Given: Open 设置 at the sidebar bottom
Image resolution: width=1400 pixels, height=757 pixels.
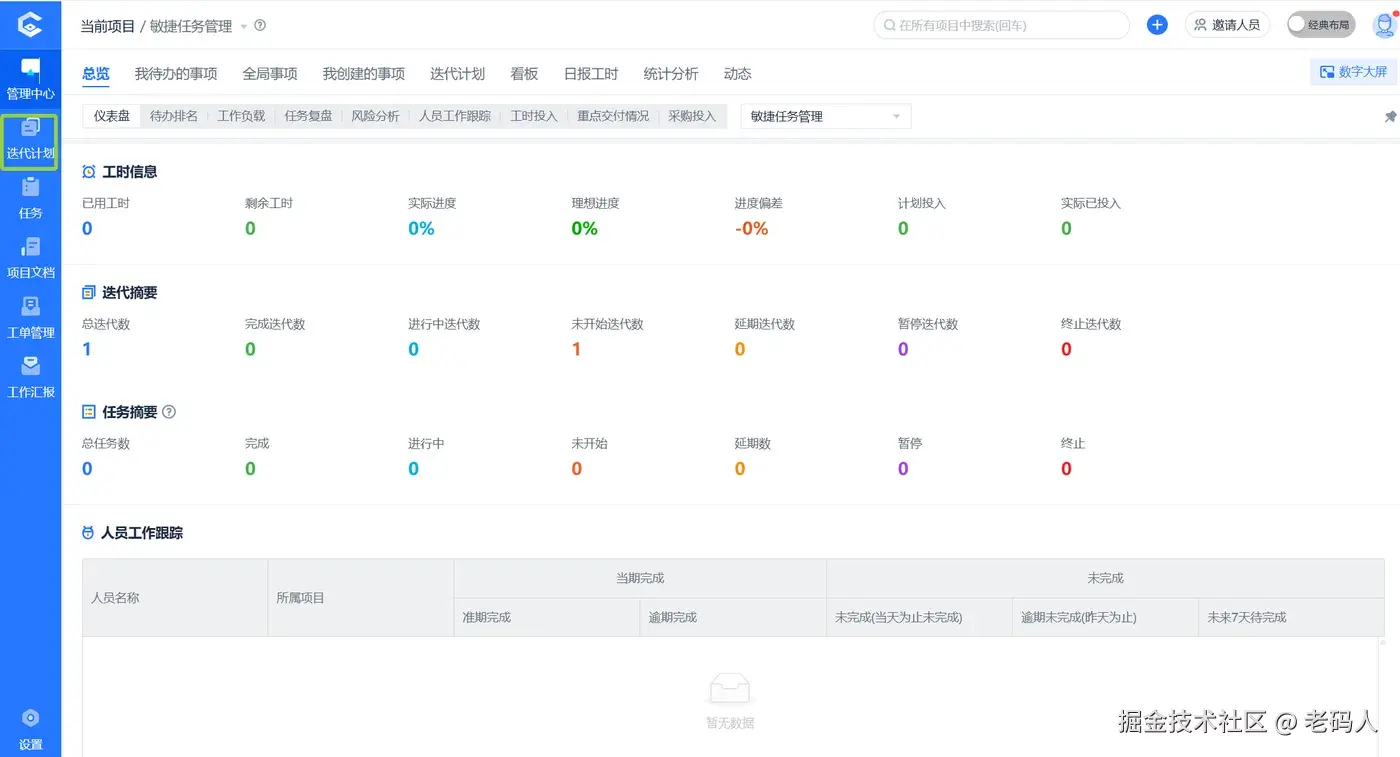Looking at the screenshot, I should click(30, 730).
